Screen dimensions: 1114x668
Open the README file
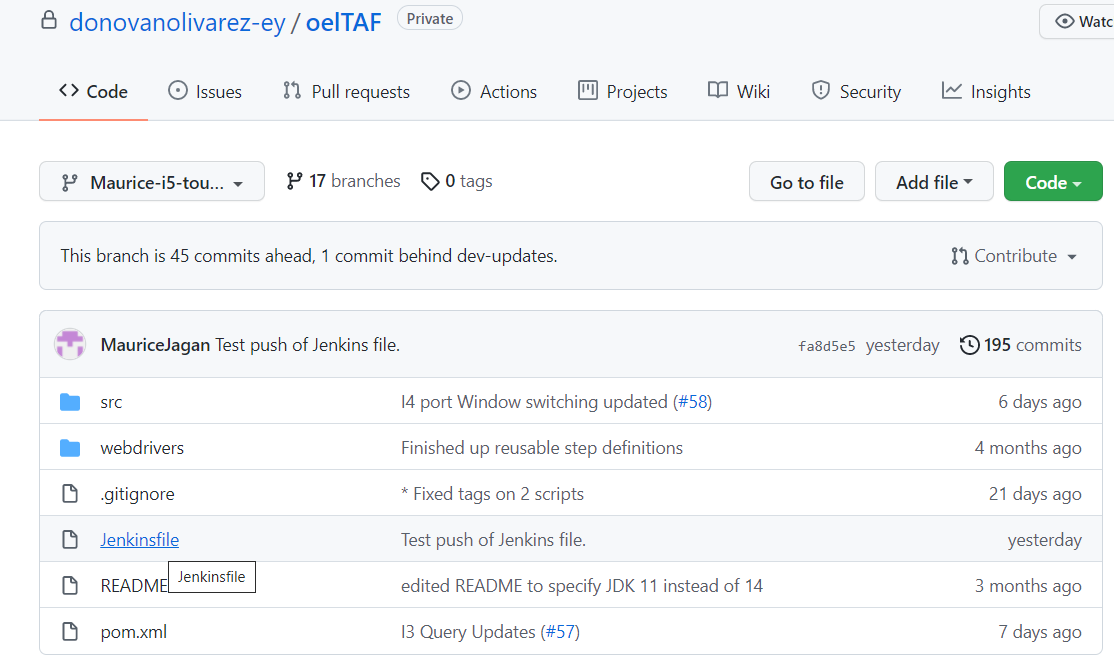click(134, 586)
